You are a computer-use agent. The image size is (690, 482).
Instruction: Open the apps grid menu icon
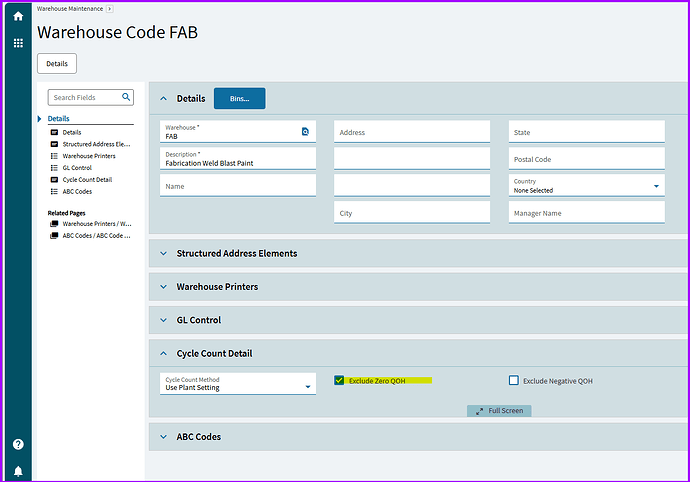(18, 43)
